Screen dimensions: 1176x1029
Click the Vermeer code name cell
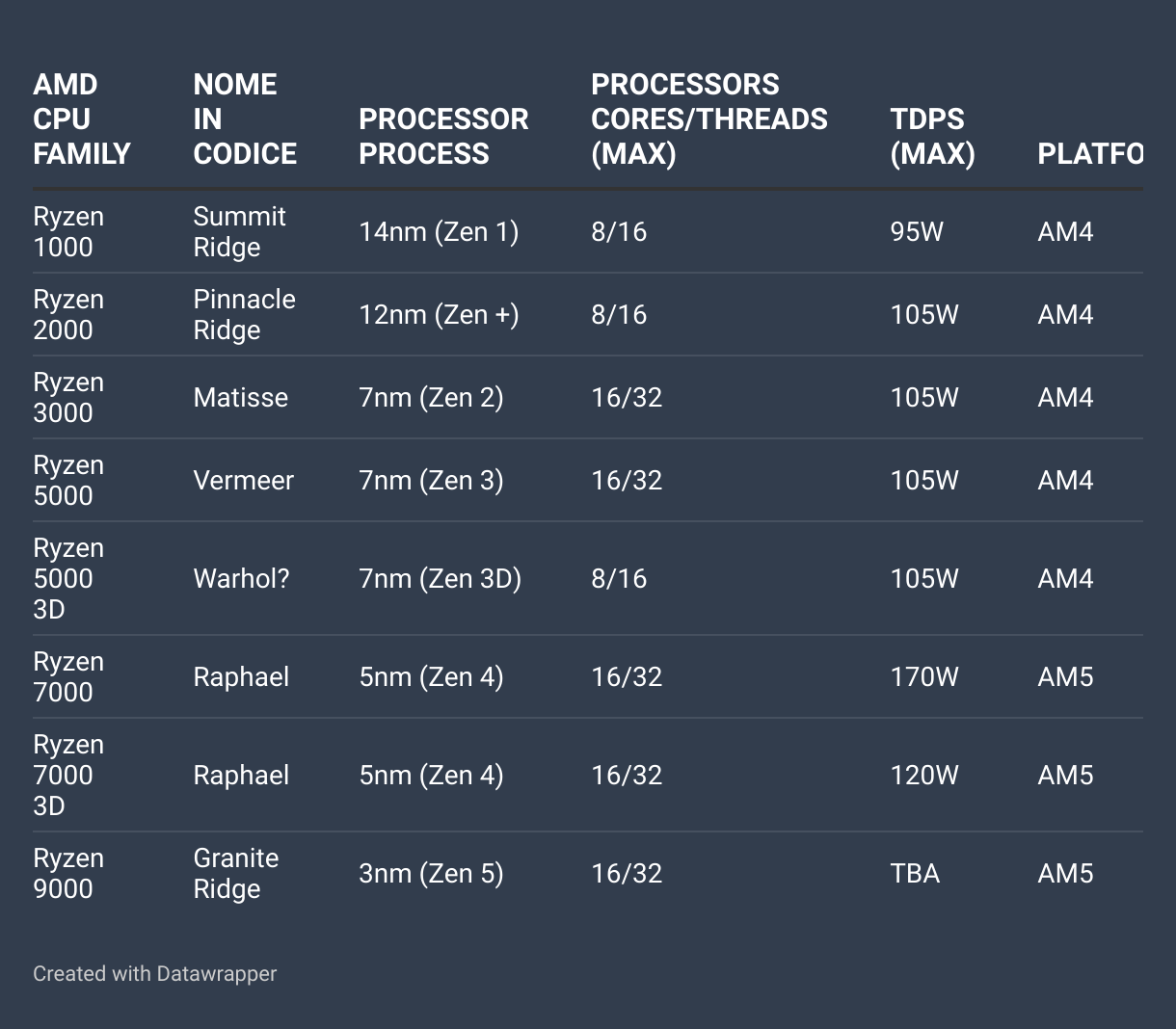tap(243, 480)
